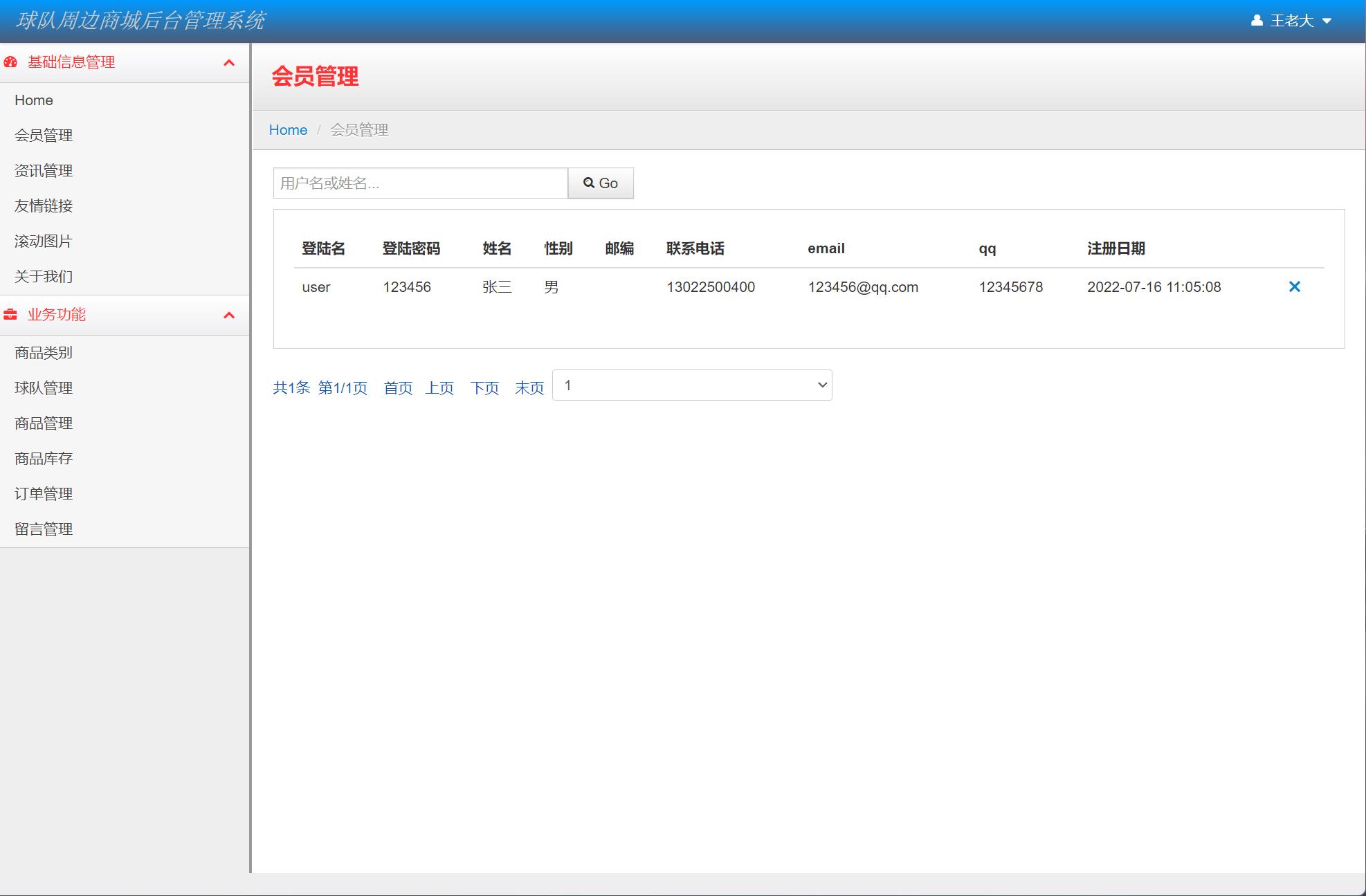Jump to 末页 in pagination
Viewport: 1366px width, 896px height.
point(529,388)
